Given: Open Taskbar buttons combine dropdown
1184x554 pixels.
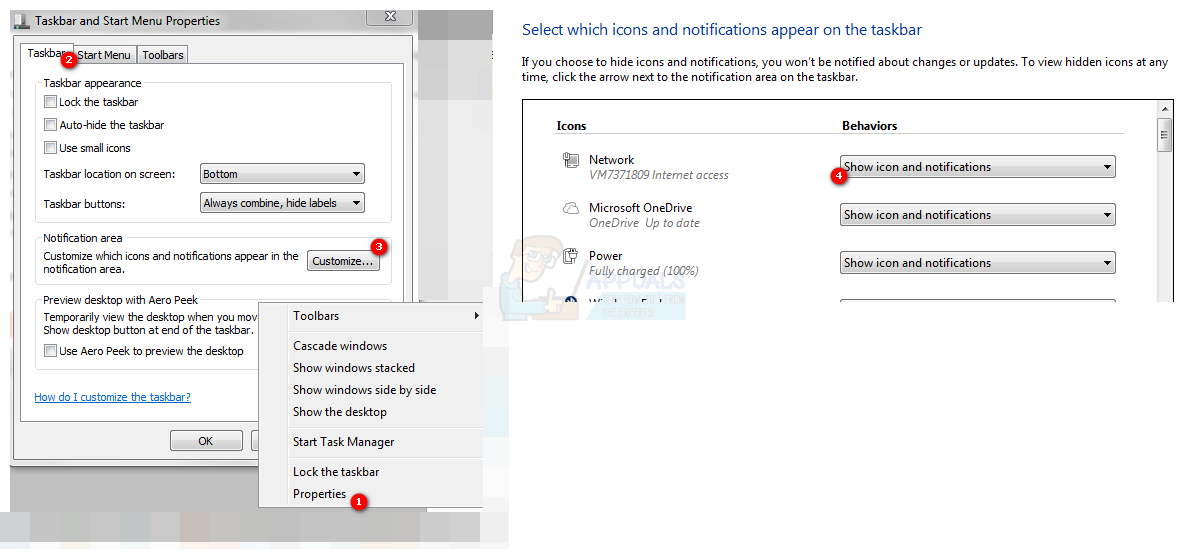Looking at the screenshot, I should click(282, 203).
